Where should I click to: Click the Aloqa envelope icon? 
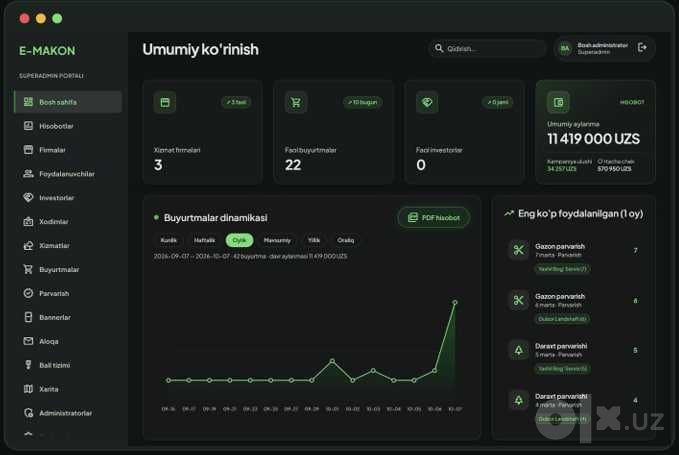tap(28, 341)
